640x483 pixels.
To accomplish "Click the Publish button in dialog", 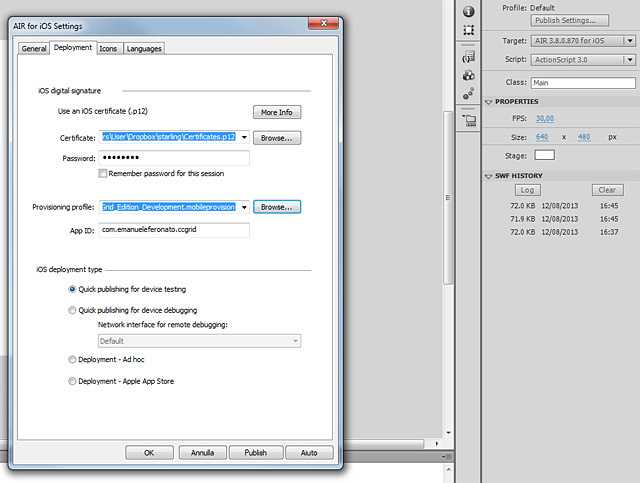I will (255, 452).
